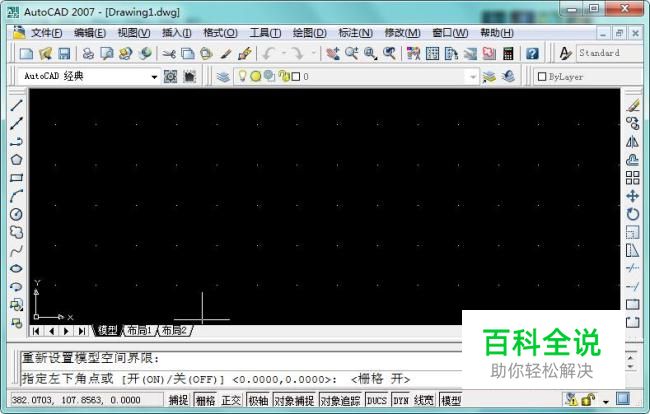Select the Erase modify tool
Screen dimensions: 650x414
click(633, 105)
